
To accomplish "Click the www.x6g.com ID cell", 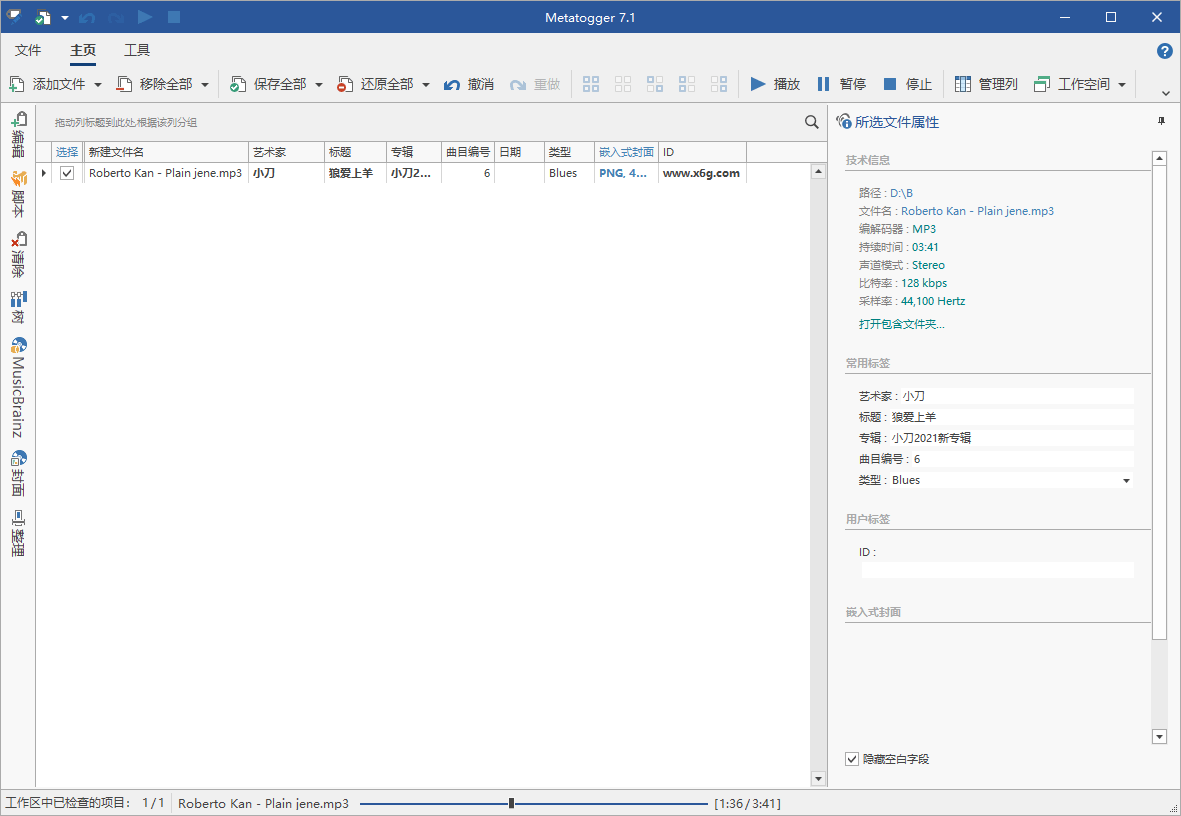I will click(702, 173).
